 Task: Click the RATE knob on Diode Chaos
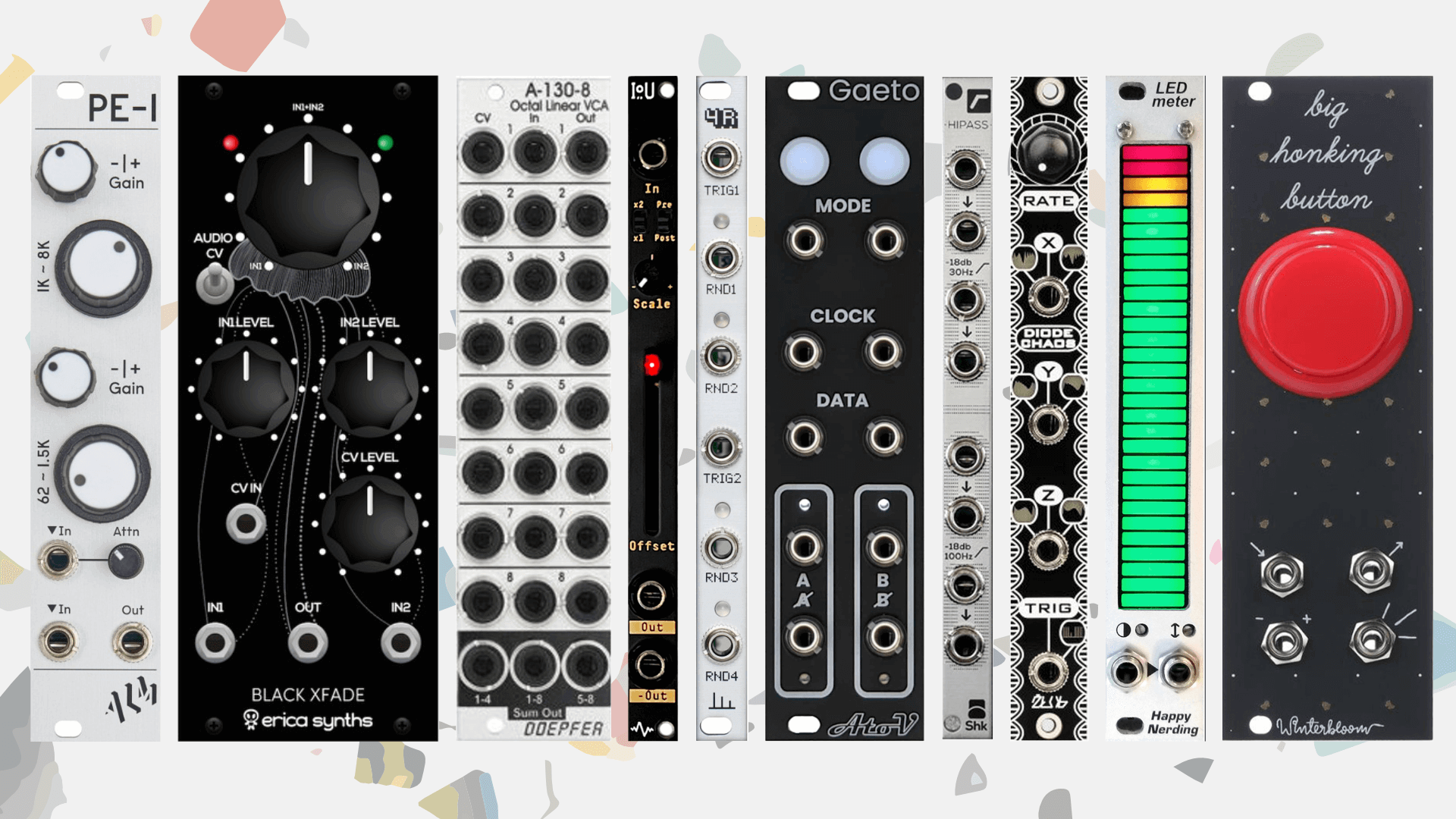pos(1048,155)
